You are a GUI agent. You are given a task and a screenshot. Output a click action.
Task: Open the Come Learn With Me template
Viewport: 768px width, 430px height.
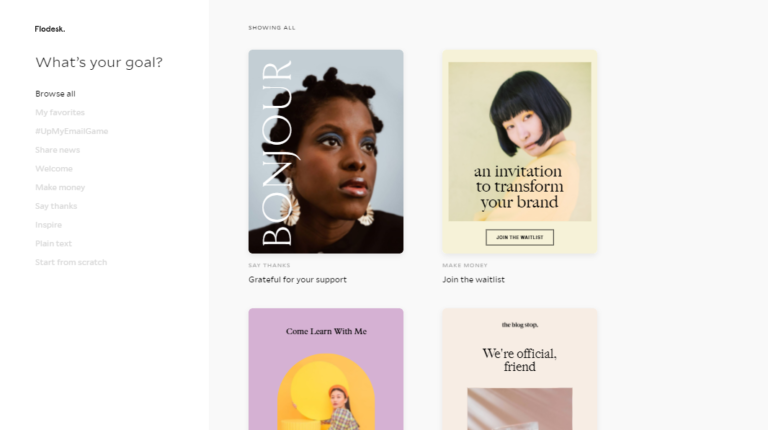pos(326,369)
